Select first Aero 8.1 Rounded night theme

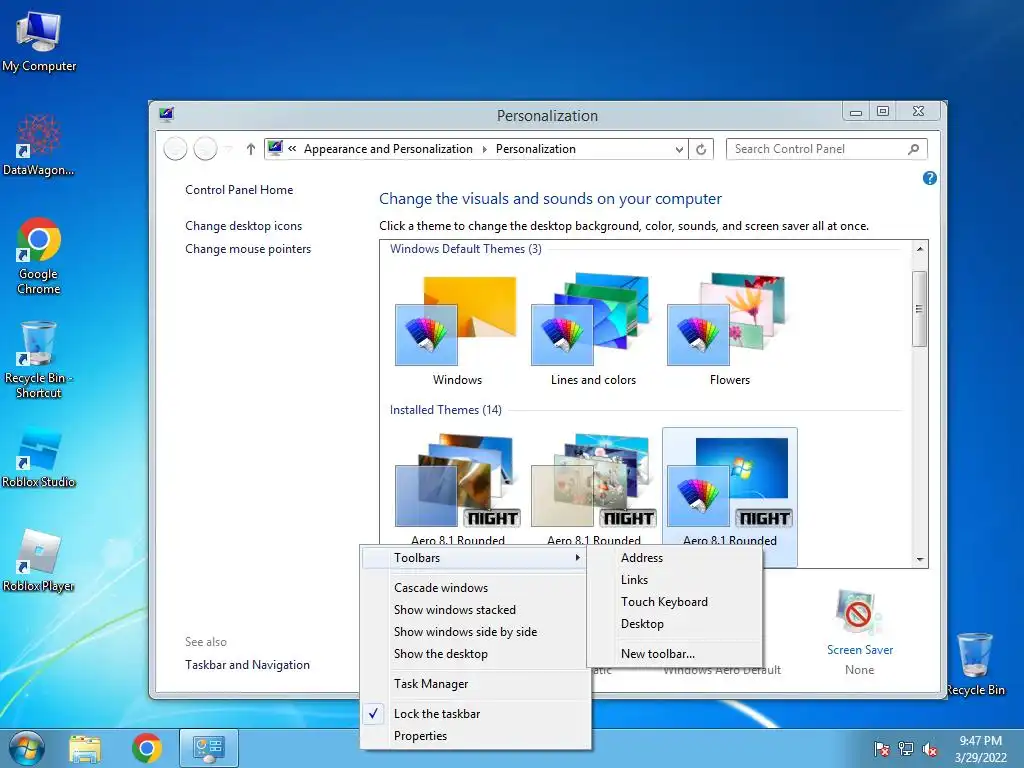point(457,490)
